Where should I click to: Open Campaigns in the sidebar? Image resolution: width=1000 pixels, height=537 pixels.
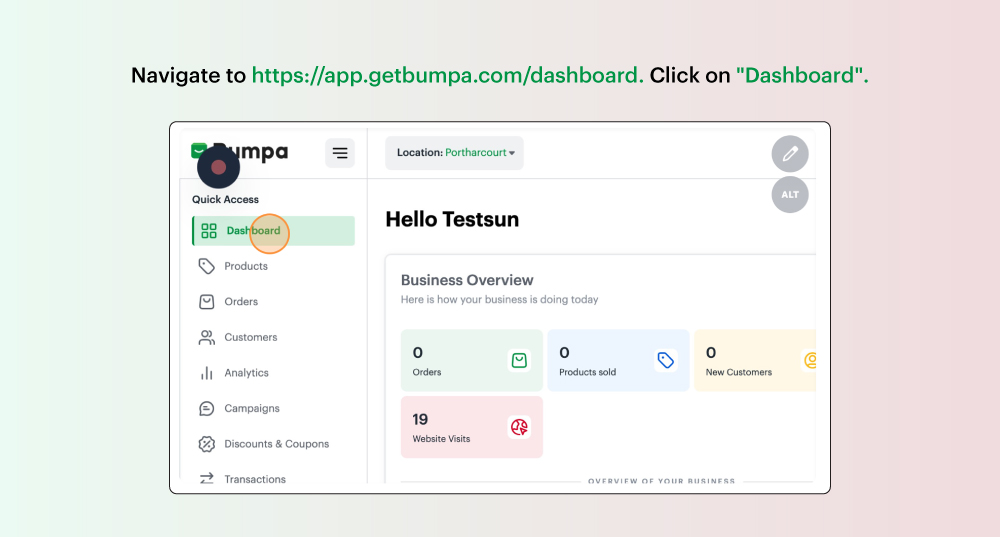(252, 408)
